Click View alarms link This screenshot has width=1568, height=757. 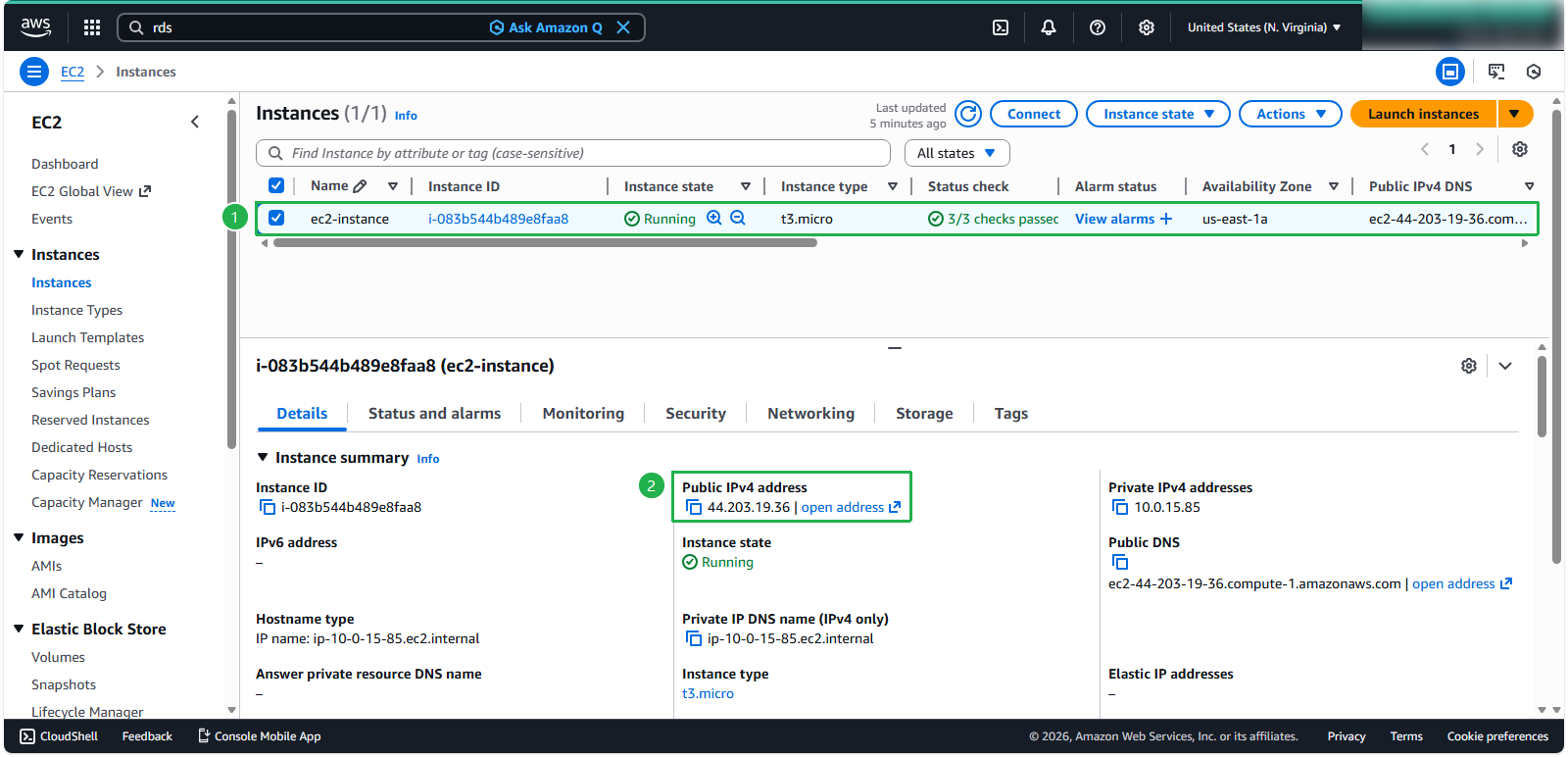[1114, 219]
